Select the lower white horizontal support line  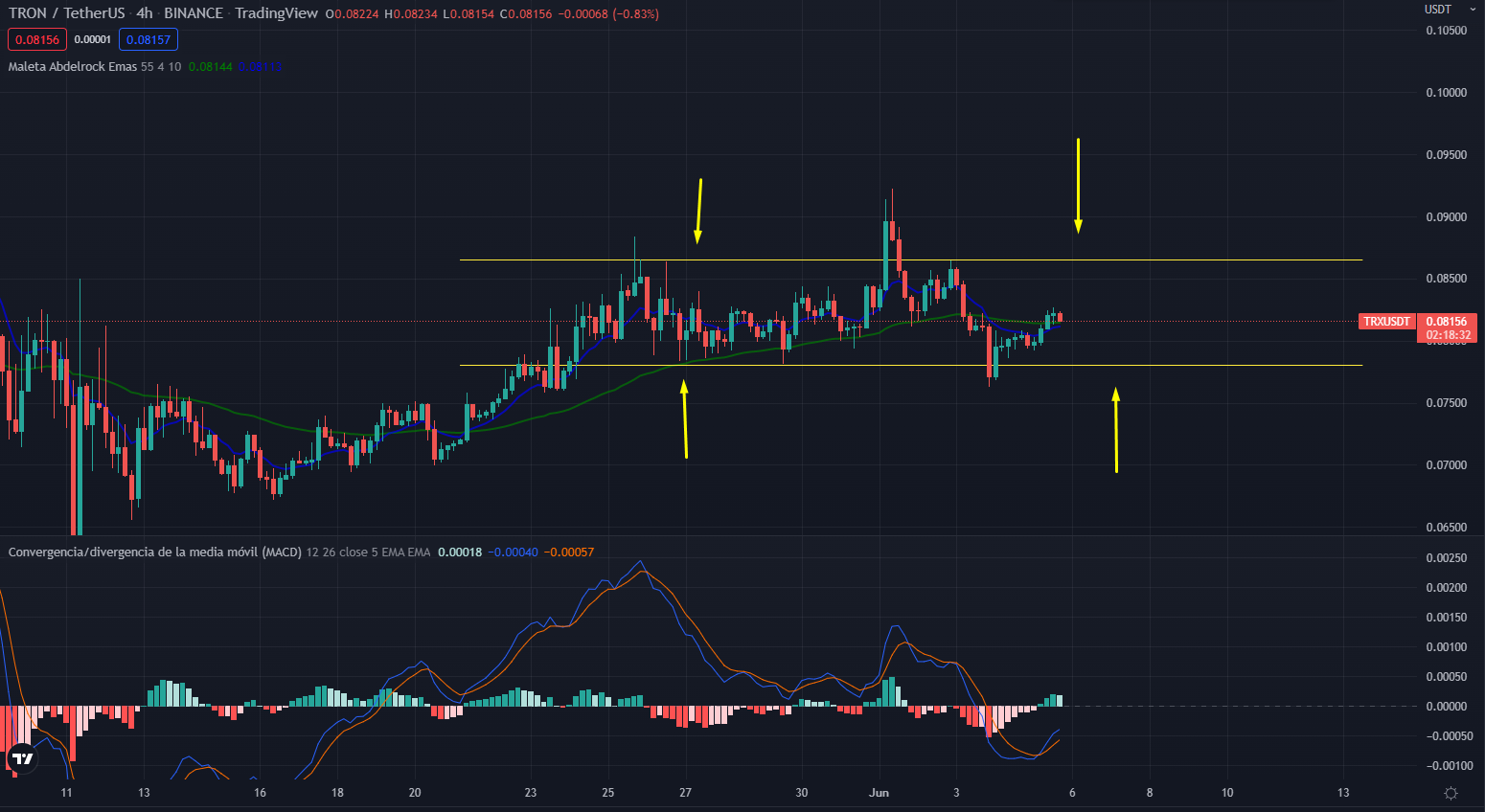point(910,365)
